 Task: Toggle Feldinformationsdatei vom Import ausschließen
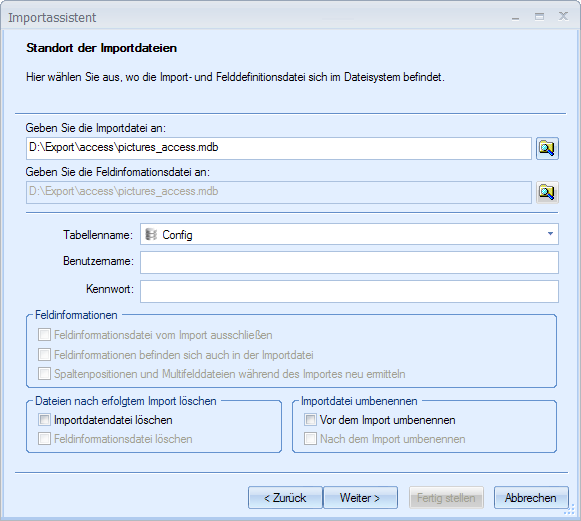(x=44, y=335)
